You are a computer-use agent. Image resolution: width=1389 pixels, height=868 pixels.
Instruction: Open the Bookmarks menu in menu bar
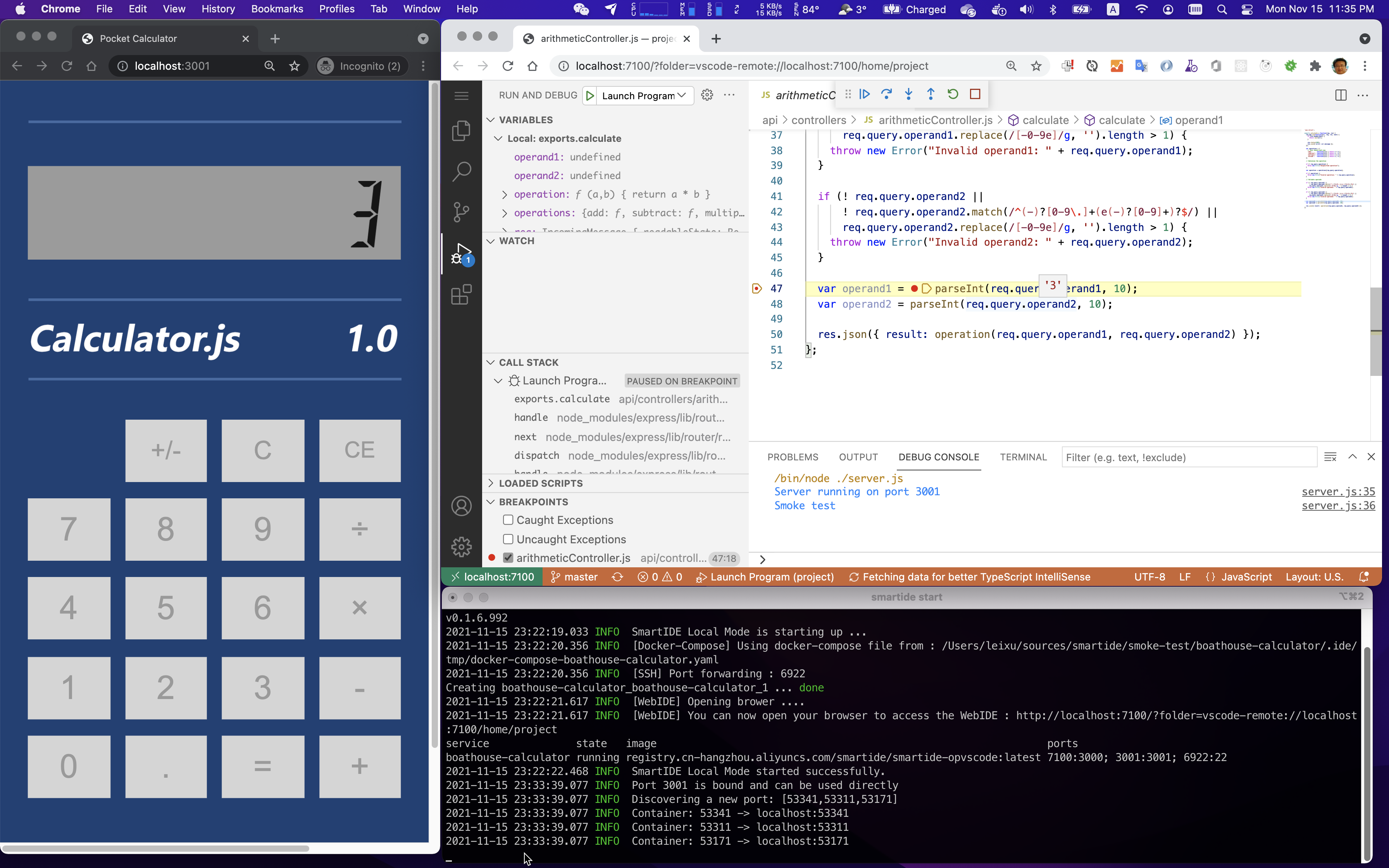277,9
